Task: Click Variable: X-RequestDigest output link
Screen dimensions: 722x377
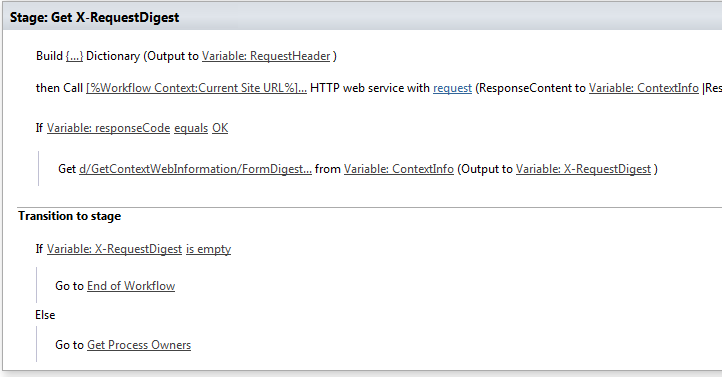Action: pos(583,169)
